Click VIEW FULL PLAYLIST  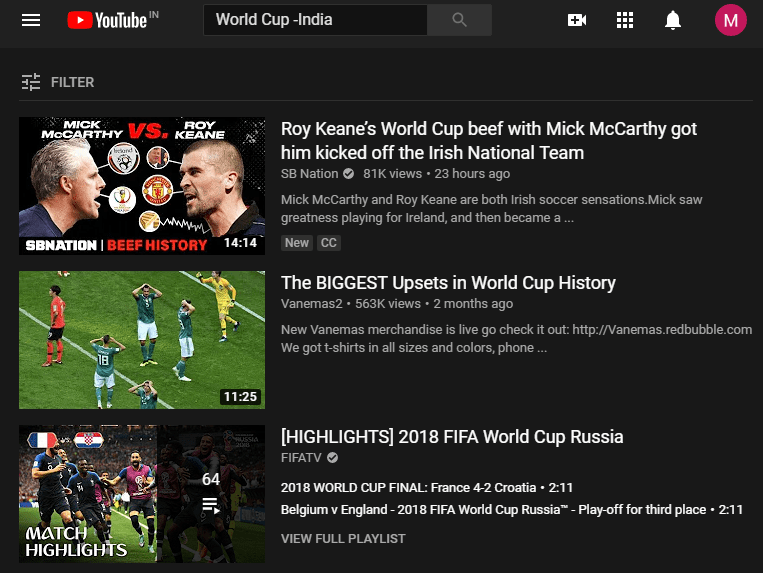pos(343,538)
